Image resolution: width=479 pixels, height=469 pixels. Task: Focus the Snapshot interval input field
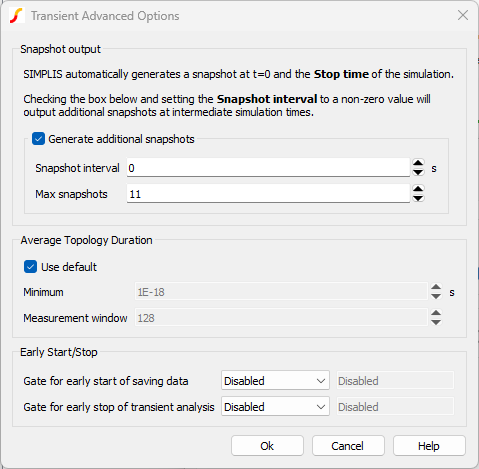(x=268, y=168)
